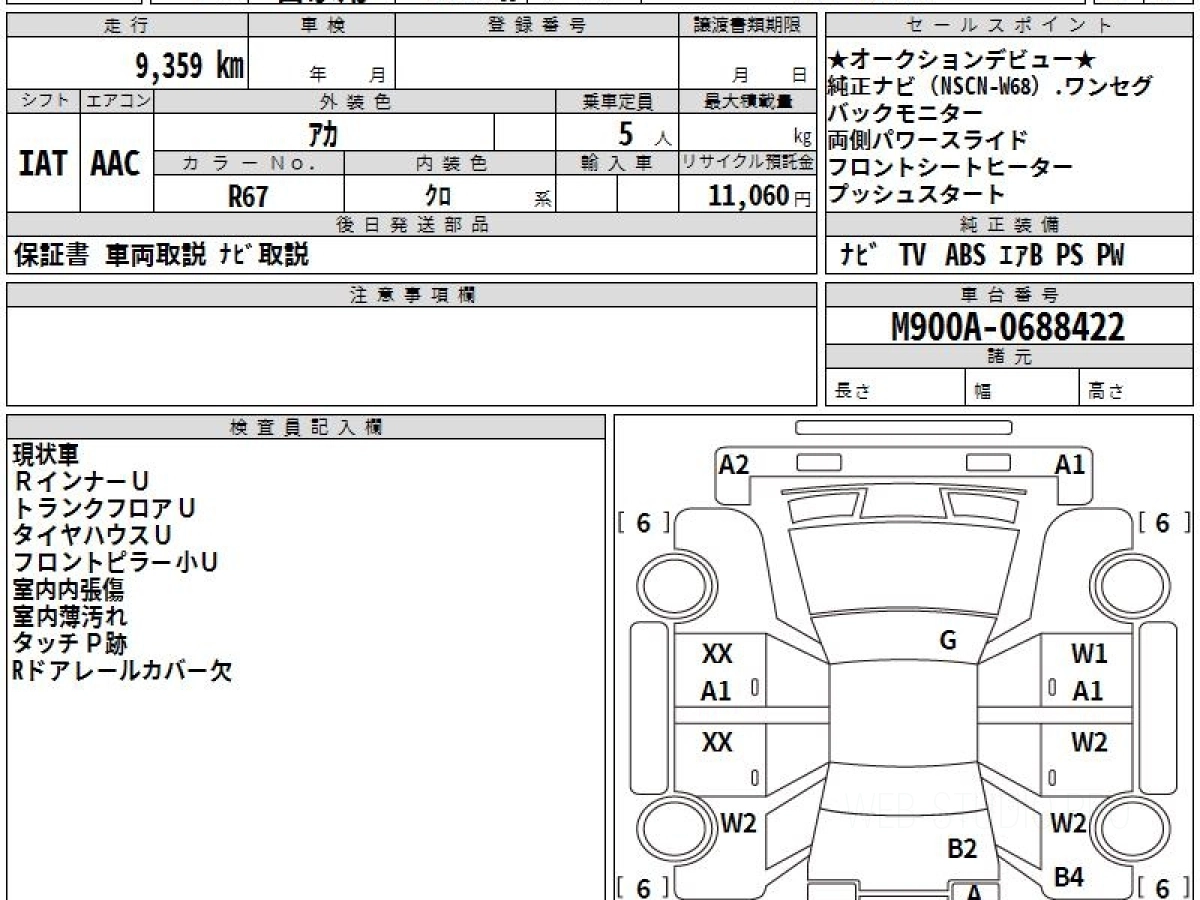Select the 車両取説 entry
1200x900 pixels.
coord(156,256)
